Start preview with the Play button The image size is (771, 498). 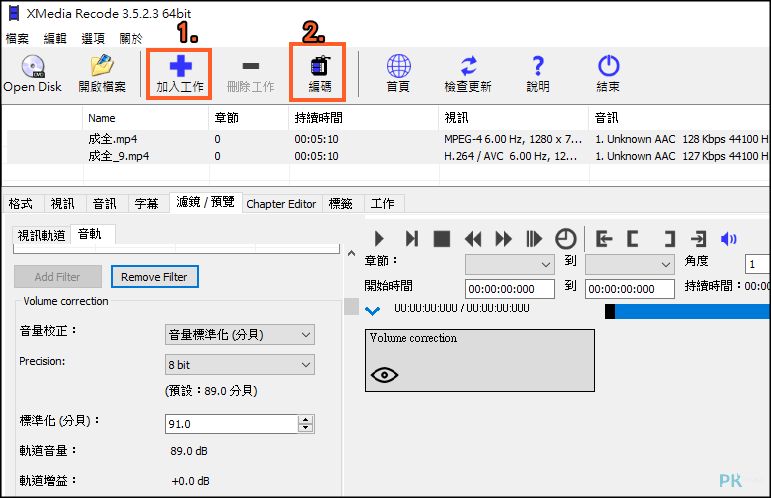pyautogui.click(x=379, y=239)
